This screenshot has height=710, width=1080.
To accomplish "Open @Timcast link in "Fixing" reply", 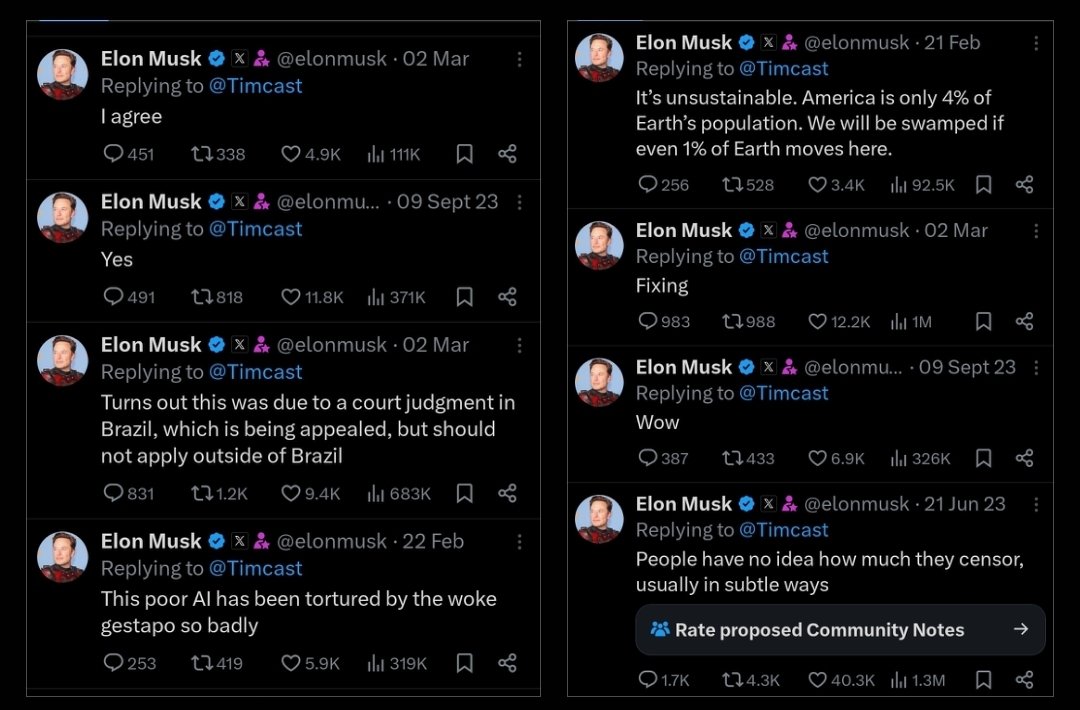I will click(x=783, y=256).
